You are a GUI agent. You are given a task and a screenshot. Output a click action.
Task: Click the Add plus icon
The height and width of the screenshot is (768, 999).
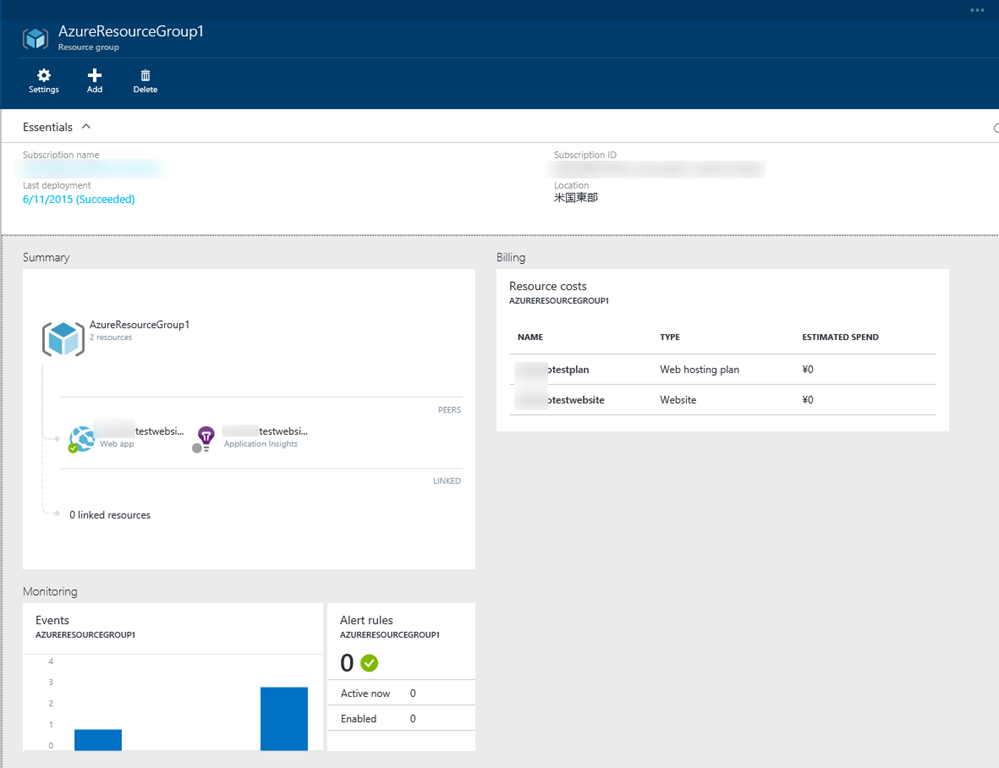(x=95, y=76)
